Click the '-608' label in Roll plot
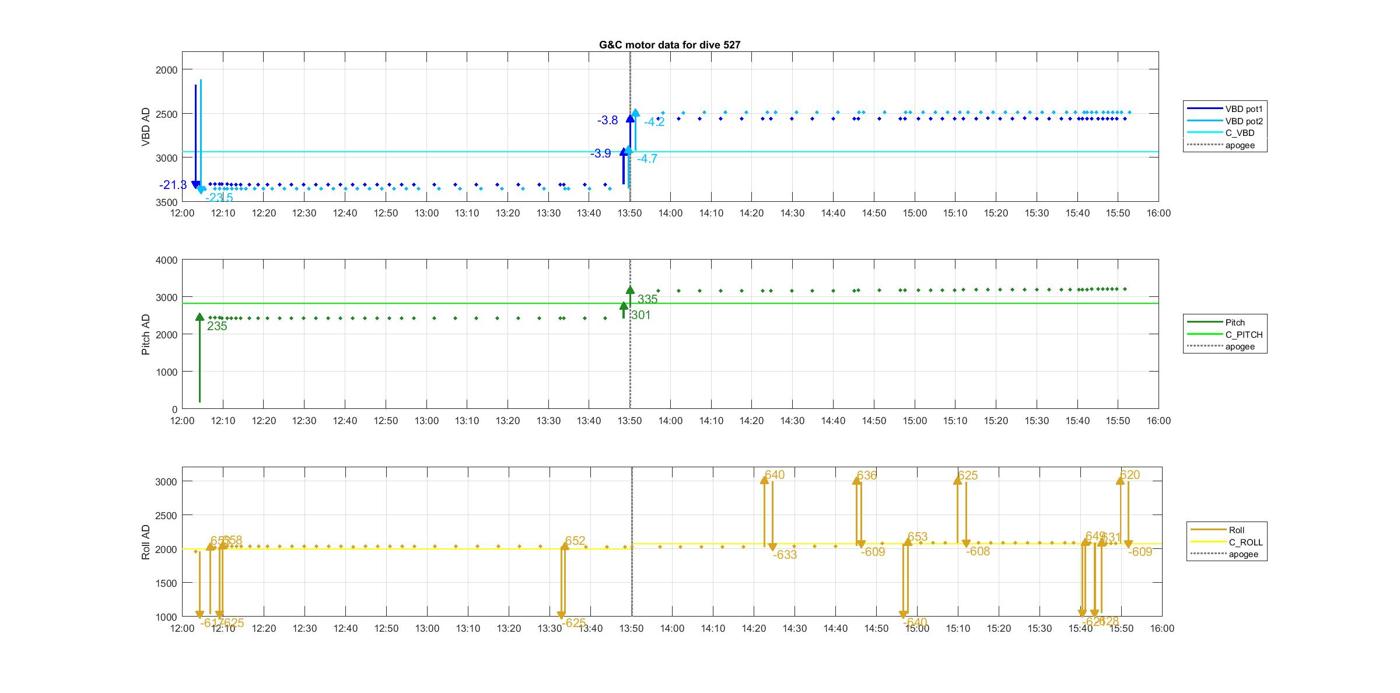The image size is (1400, 693). tap(977, 552)
